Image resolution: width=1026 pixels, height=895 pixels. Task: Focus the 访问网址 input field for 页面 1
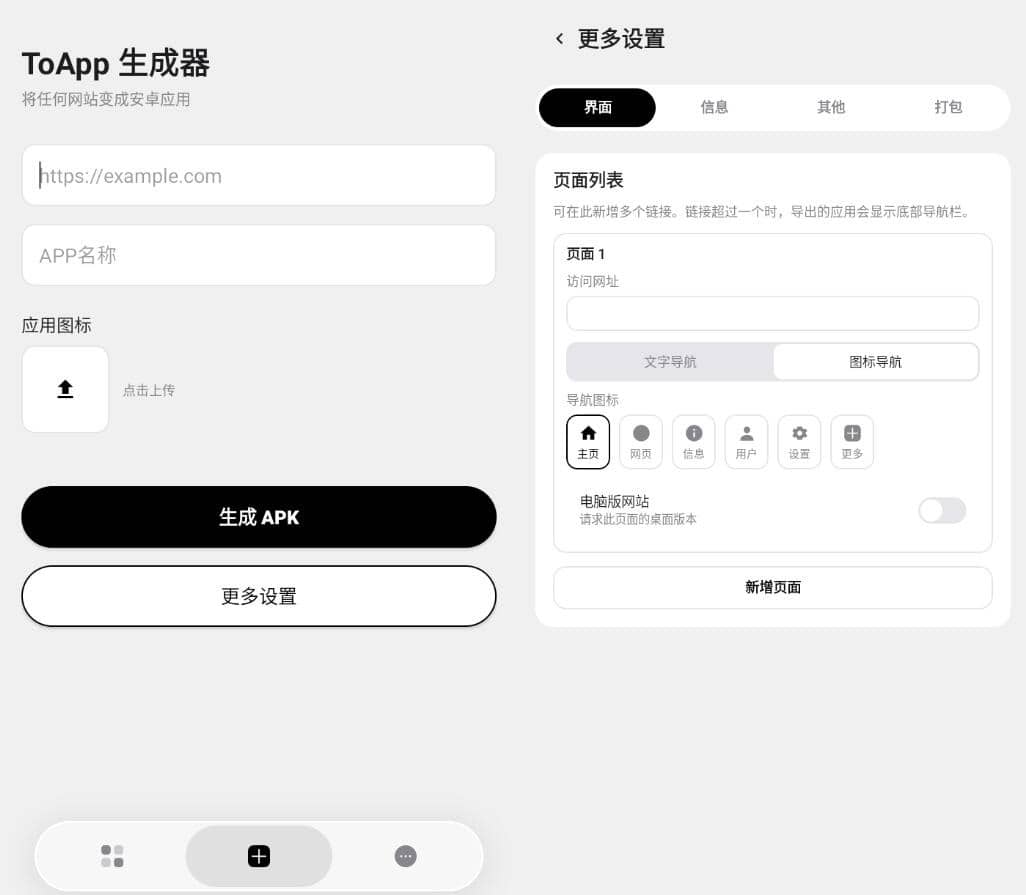pyautogui.click(x=772, y=314)
